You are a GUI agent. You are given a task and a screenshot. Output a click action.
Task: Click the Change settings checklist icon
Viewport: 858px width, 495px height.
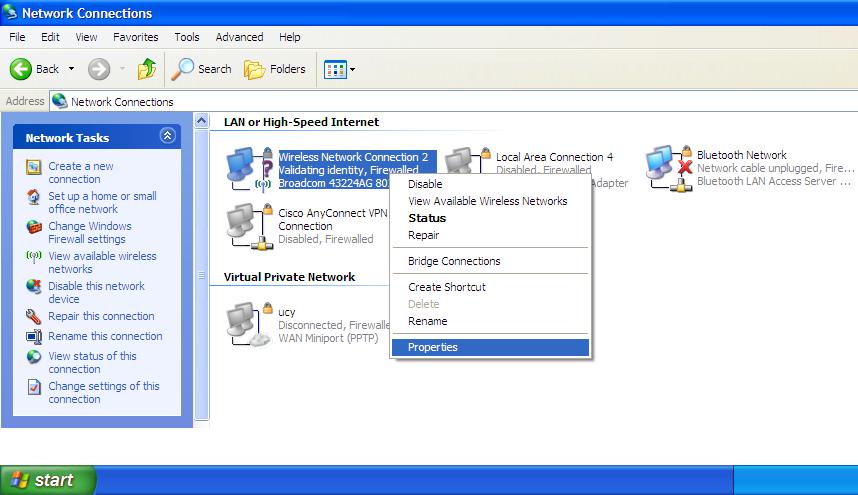pyautogui.click(x=34, y=387)
